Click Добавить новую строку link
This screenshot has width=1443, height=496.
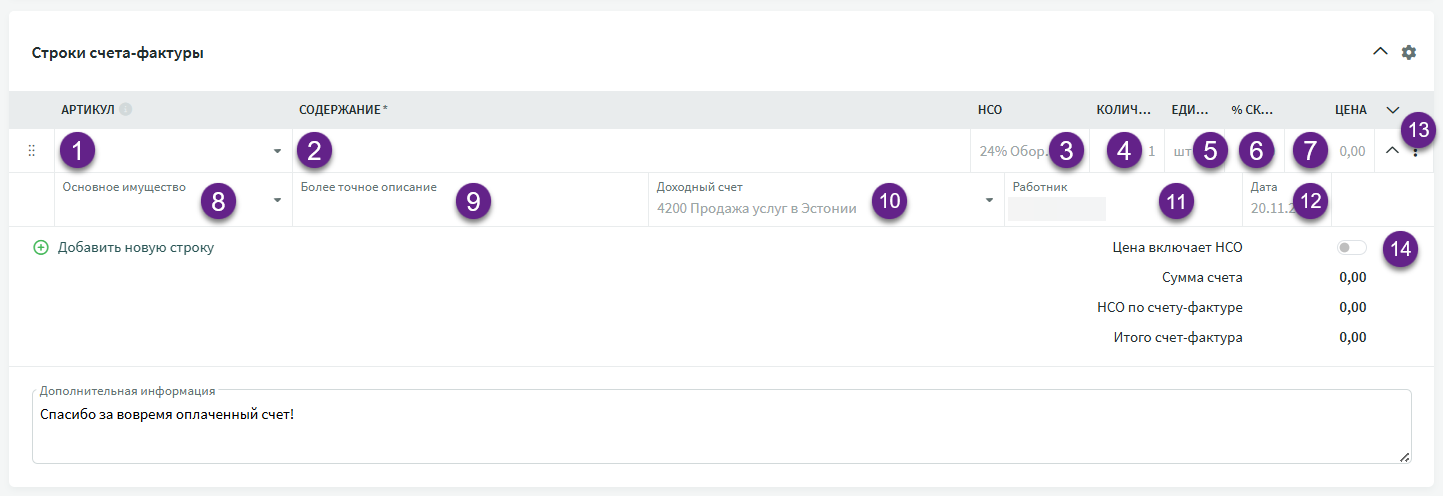click(135, 248)
